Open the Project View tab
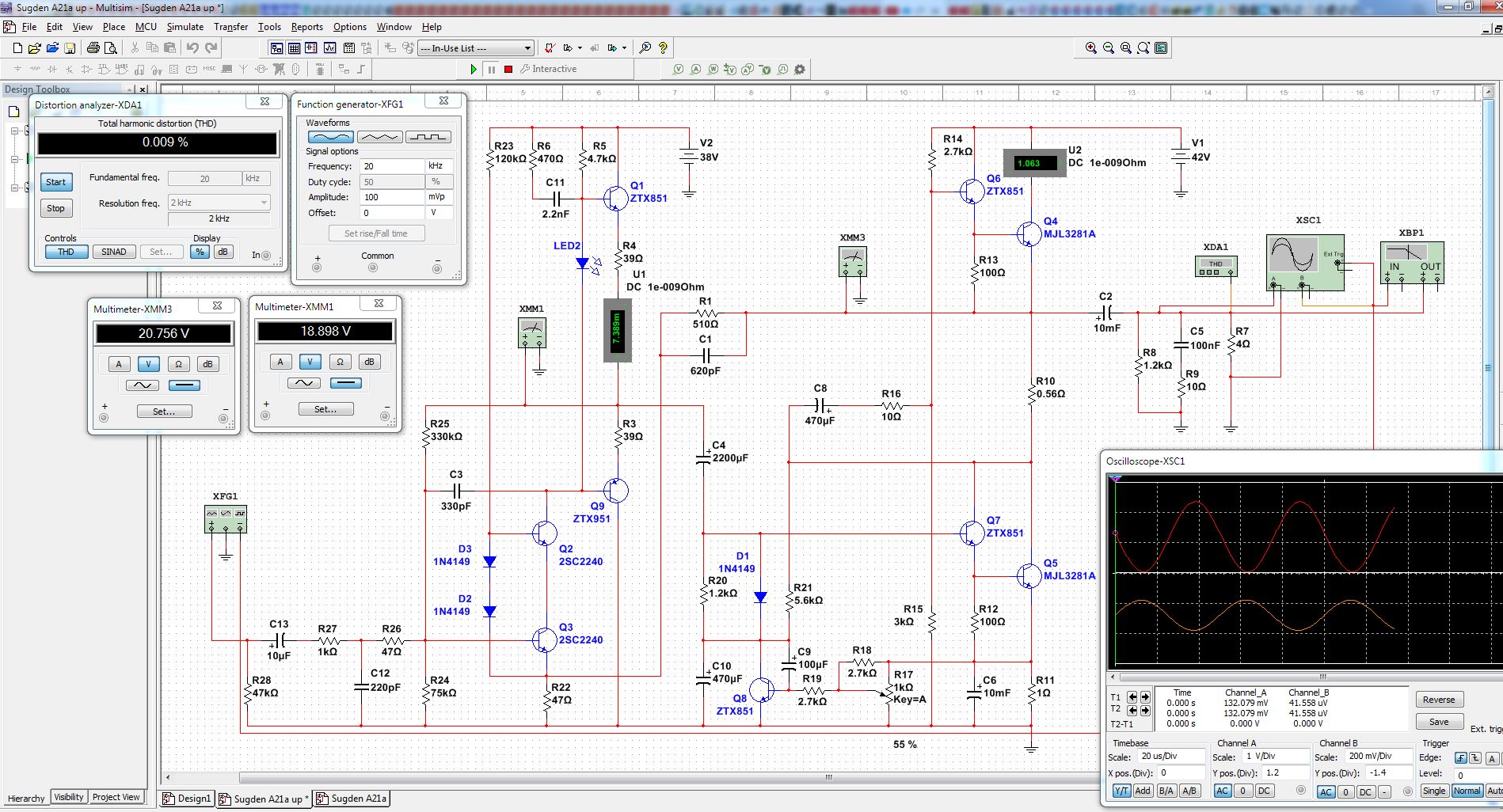The image size is (1503, 812). [x=116, y=797]
